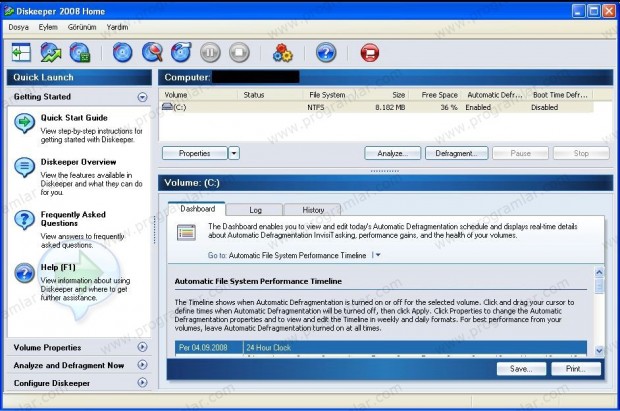This screenshot has height=411, width=620.
Task: Click the grey stop toolbar icon
Action: [239, 53]
